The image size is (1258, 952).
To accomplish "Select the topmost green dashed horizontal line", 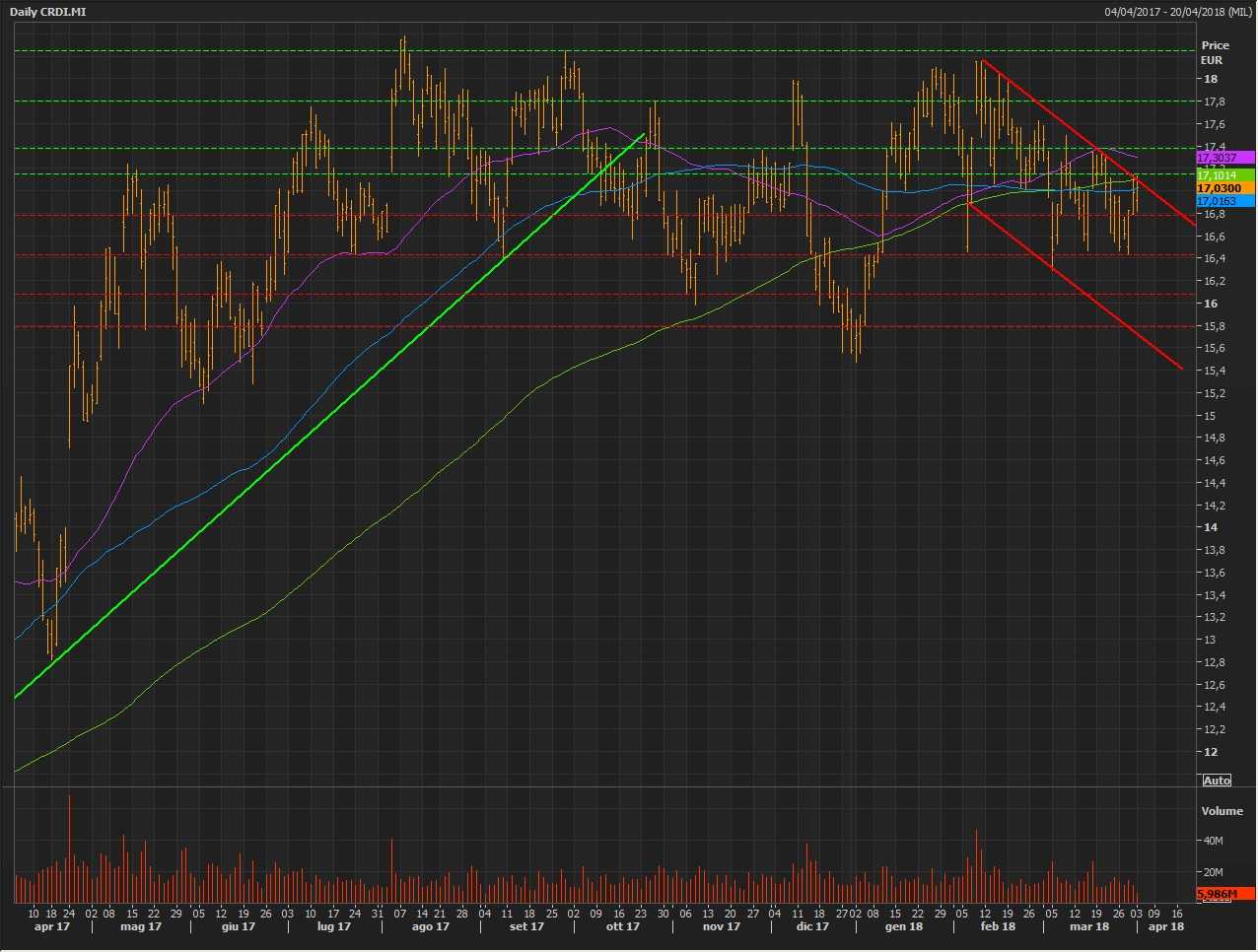I will tap(592, 50).
